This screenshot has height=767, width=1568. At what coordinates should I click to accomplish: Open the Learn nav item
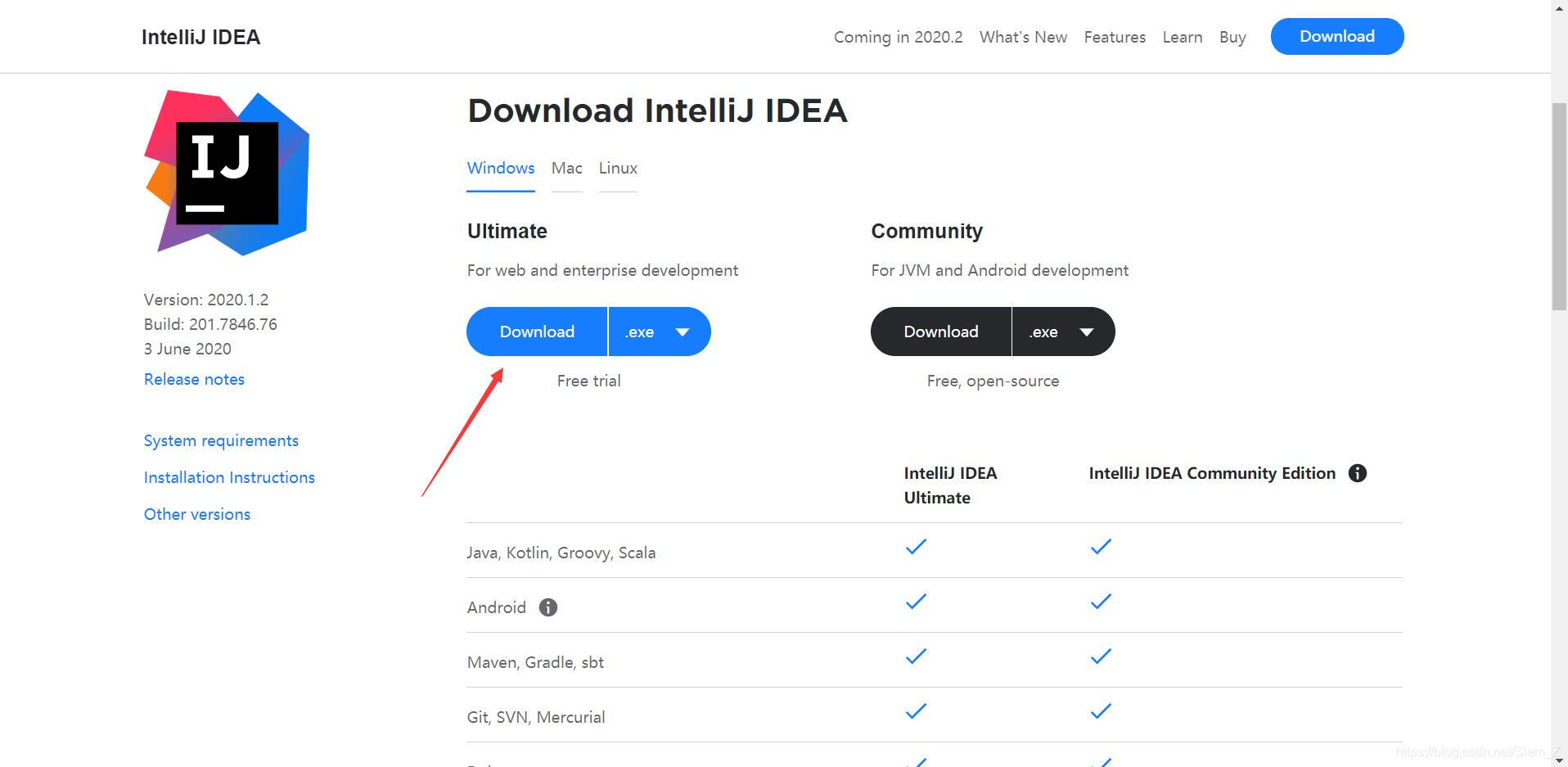pos(1183,37)
